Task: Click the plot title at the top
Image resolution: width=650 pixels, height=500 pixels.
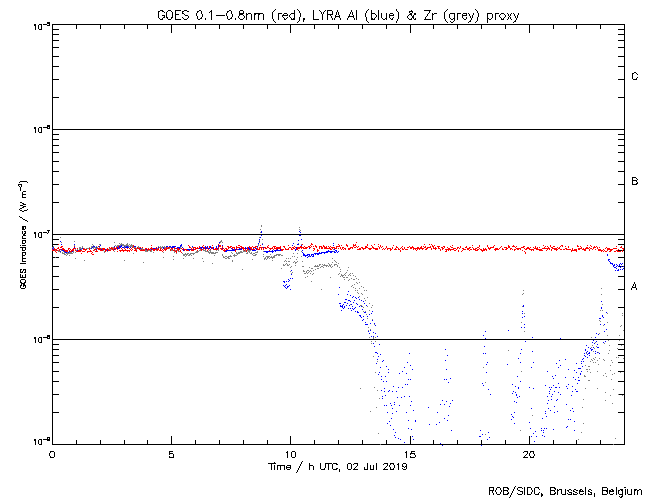Action: click(x=338, y=12)
